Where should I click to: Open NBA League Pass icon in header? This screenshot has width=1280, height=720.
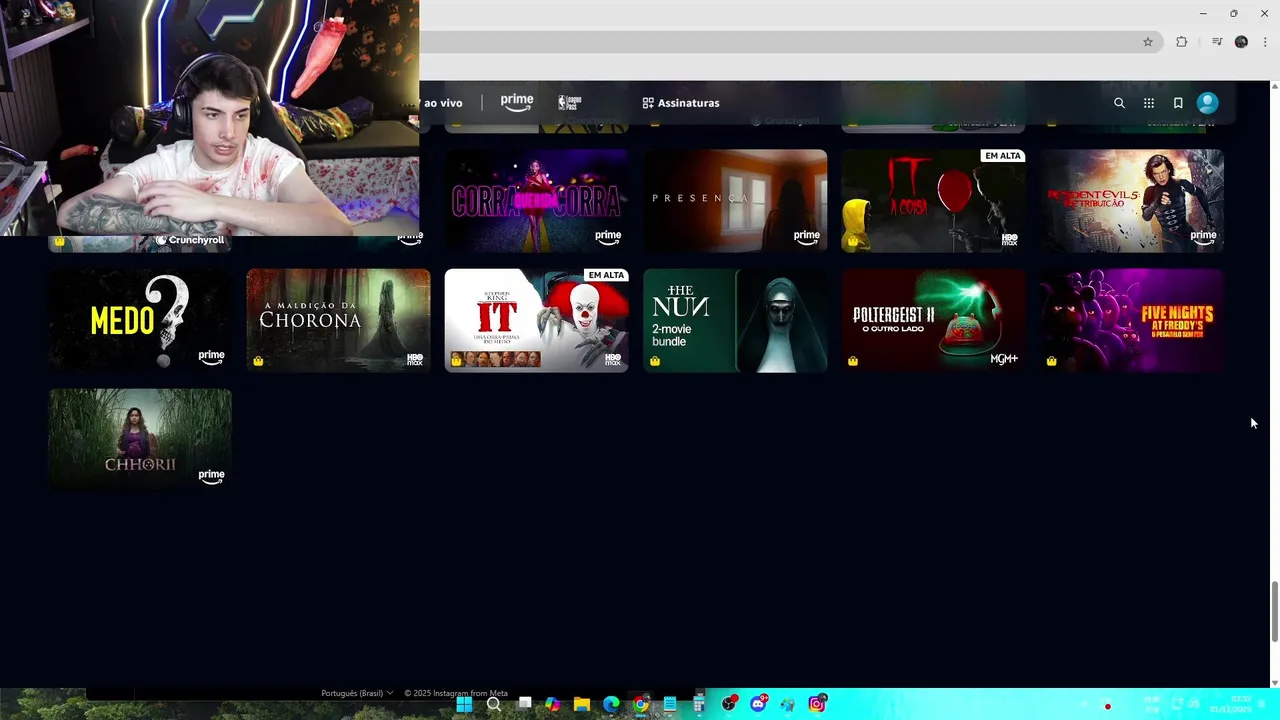tap(569, 102)
